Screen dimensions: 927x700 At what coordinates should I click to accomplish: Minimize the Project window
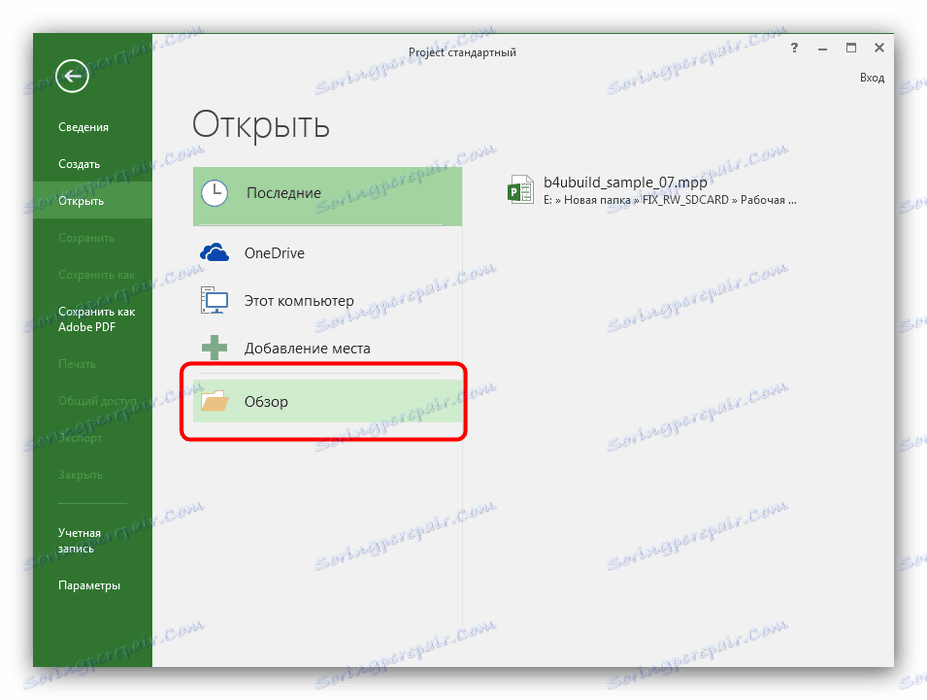click(822, 48)
